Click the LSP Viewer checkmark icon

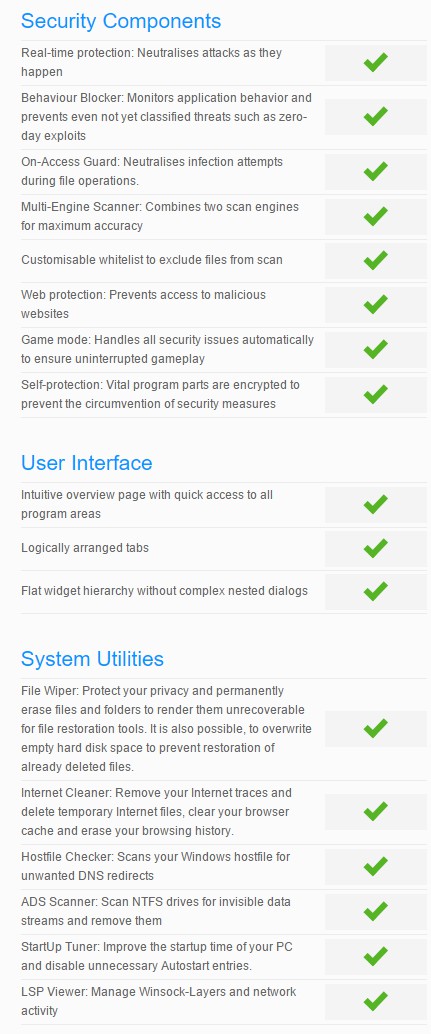[376, 1002]
